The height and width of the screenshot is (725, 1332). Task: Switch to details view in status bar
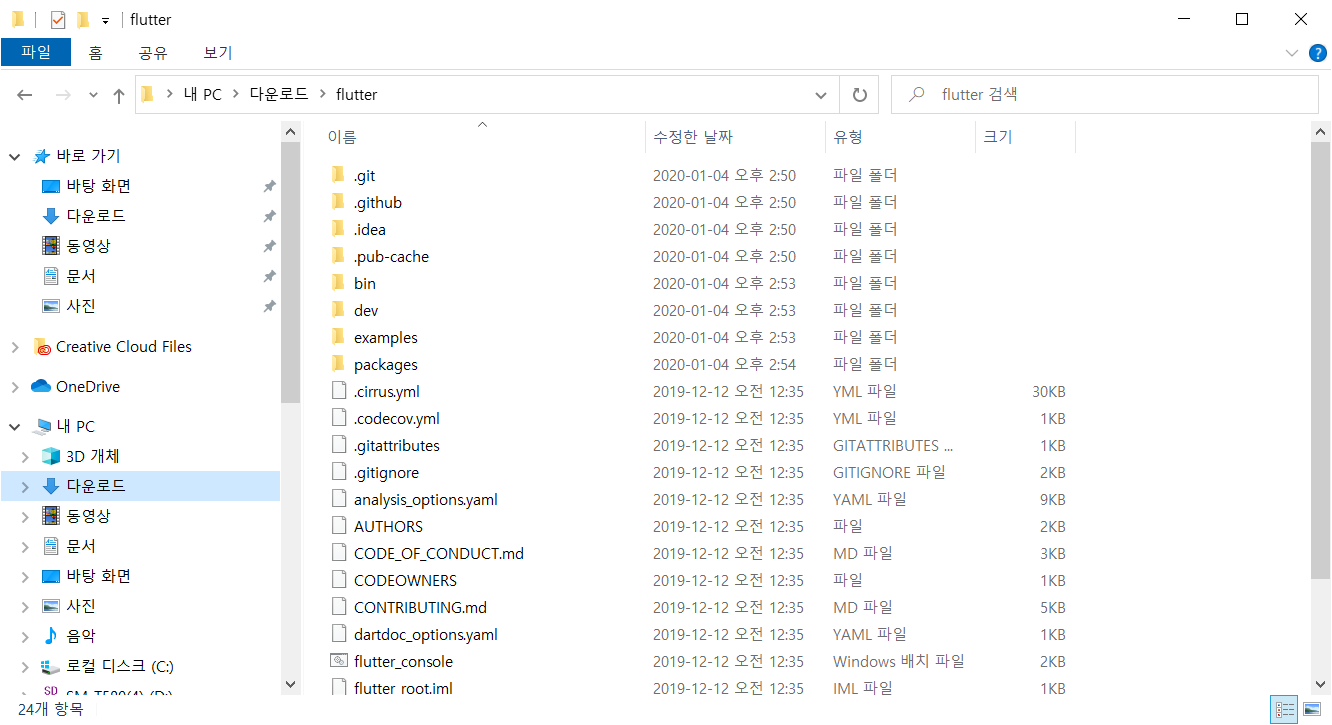(1284, 709)
